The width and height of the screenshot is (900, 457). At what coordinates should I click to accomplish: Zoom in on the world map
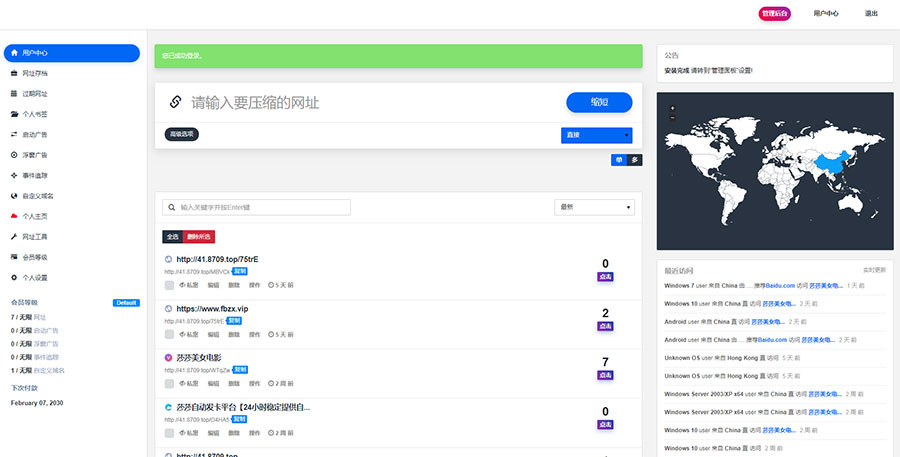click(x=673, y=108)
